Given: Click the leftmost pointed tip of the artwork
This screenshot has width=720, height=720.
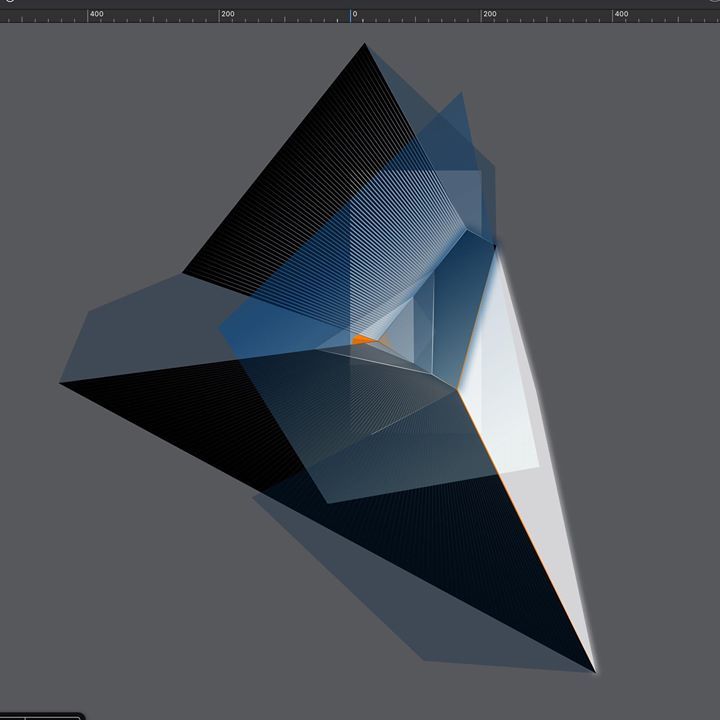Looking at the screenshot, I should click(61, 382).
